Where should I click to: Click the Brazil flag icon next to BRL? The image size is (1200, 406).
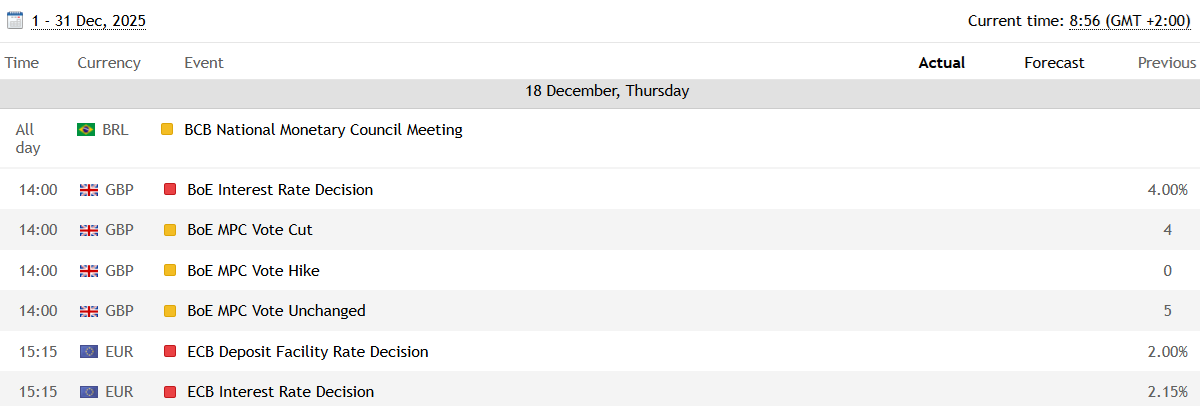86,130
